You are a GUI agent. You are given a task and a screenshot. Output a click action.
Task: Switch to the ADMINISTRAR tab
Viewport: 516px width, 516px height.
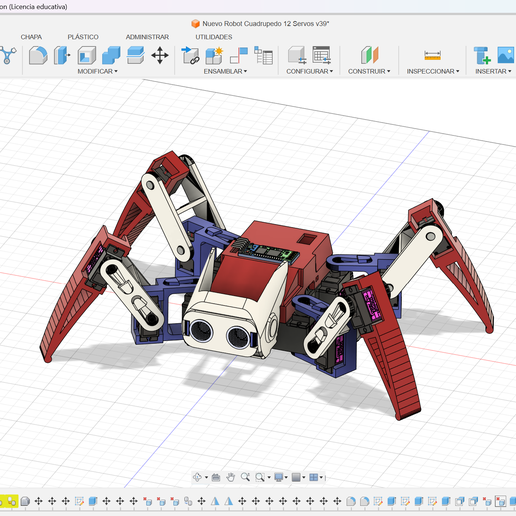[x=147, y=37]
